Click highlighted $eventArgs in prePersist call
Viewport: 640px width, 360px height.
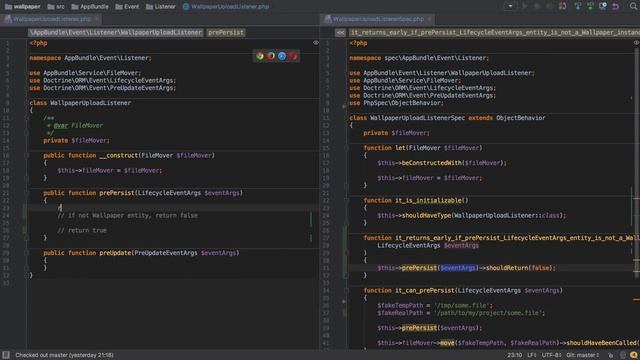(458, 268)
